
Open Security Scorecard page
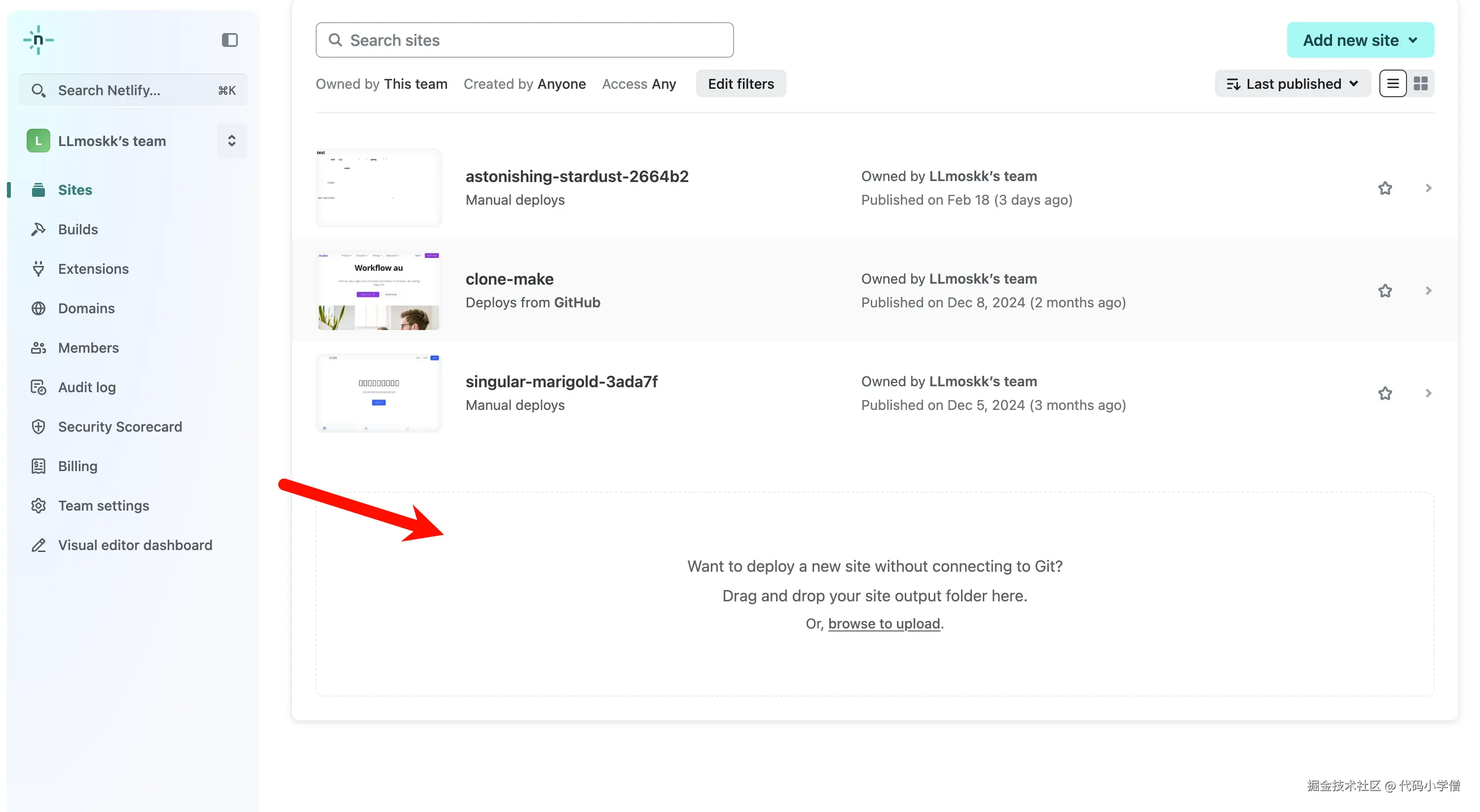coord(119,426)
